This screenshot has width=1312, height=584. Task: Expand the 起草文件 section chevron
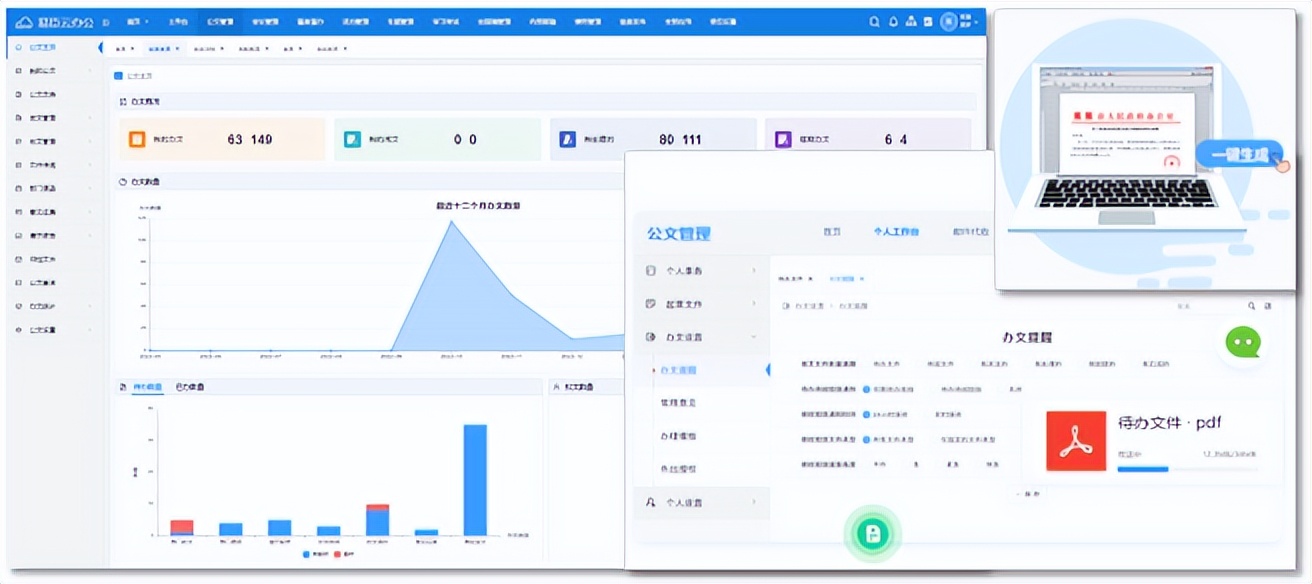point(754,304)
